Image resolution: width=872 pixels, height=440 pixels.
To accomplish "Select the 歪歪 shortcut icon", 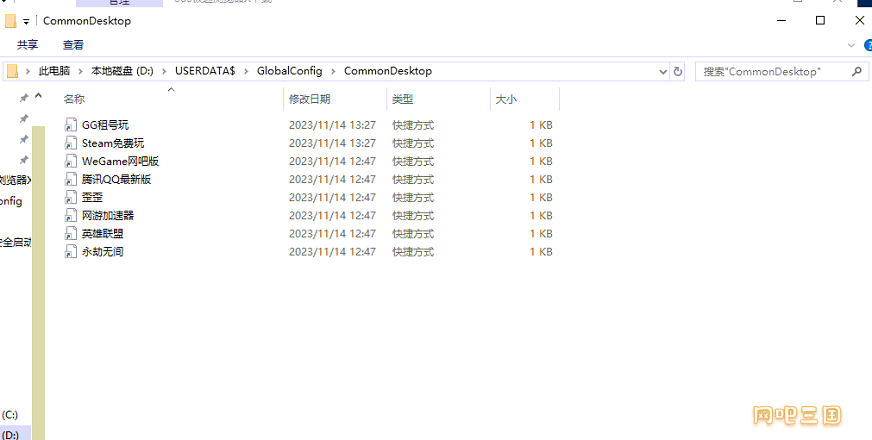I will (70, 197).
